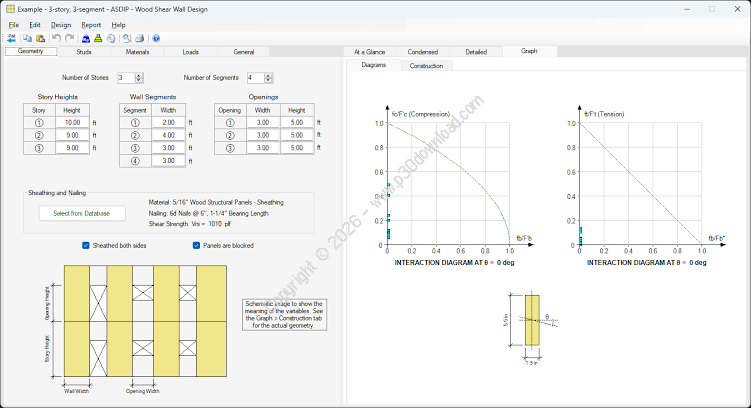Switch to the General tab
This screenshot has width=751, height=408.
point(244,52)
